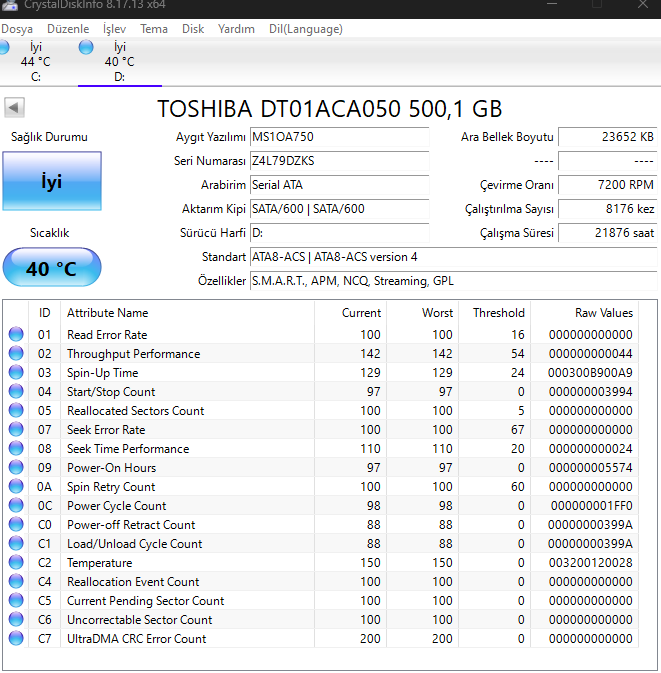Viewport: 661px width, 673px height.
Task: Open the Yardım menu
Action: pos(236,29)
